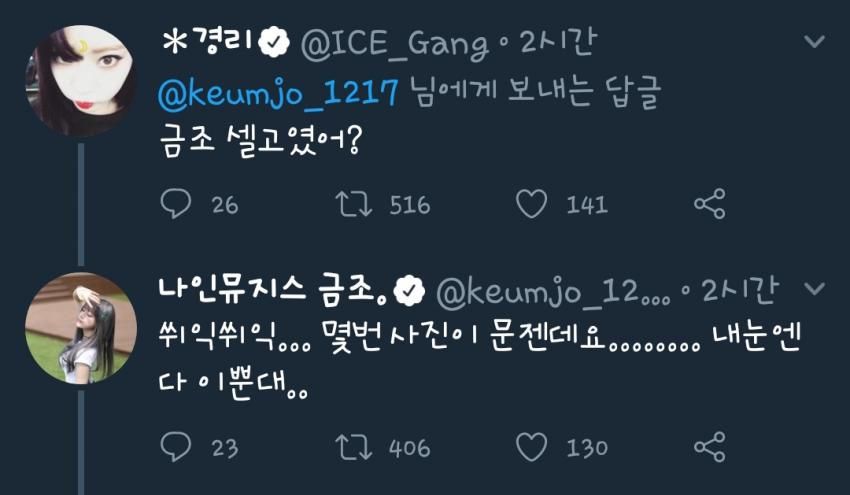View the second tweet author's profile picture
This screenshot has width=850, height=495.
81,328
